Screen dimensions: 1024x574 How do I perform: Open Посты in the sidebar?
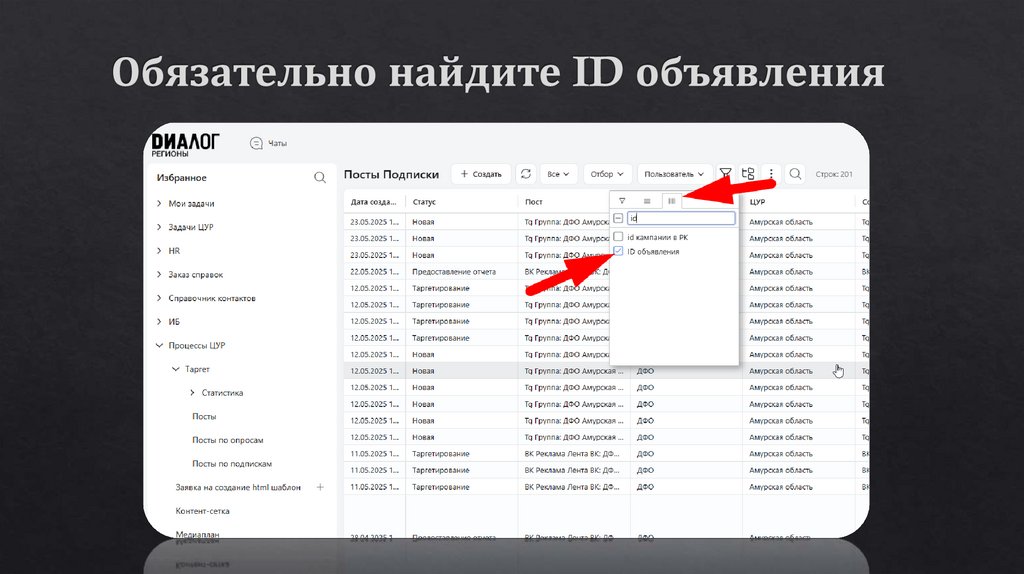pyautogui.click(x=204, y=417)
